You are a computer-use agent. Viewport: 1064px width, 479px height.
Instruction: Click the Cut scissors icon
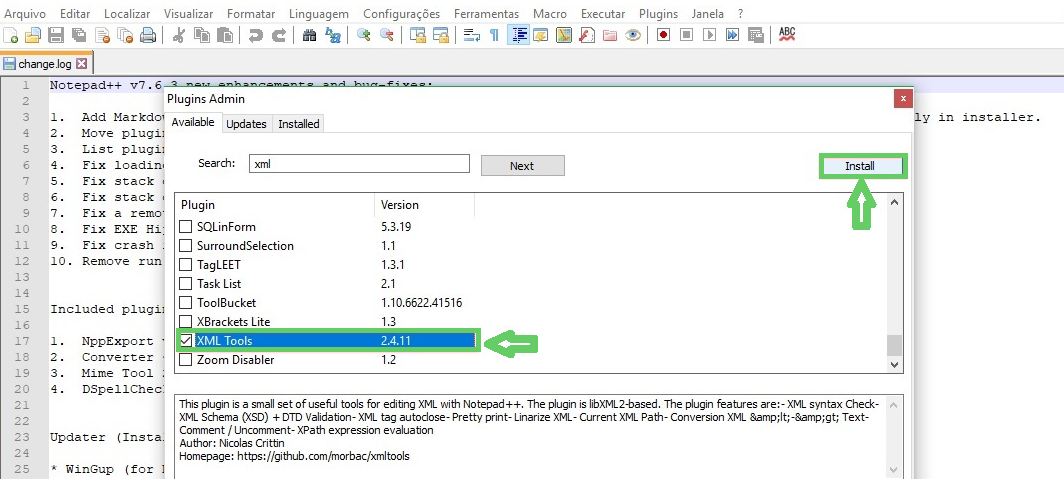179,35
